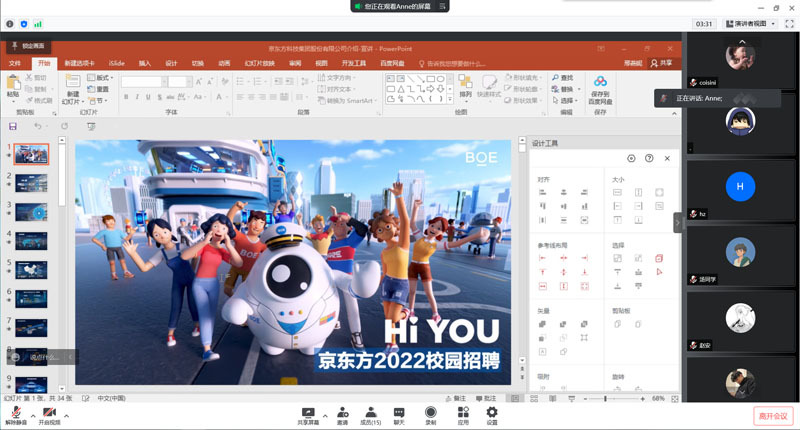Turn on camera with 开启视频
Screen dimensions: 800x430
click(49, 414)
